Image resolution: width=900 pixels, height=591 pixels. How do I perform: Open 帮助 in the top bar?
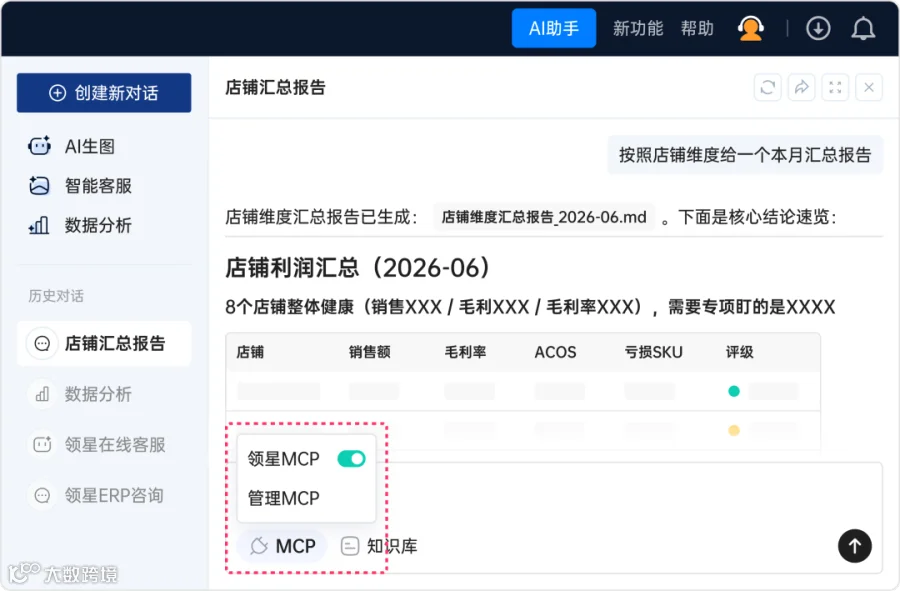click(697, 28)
